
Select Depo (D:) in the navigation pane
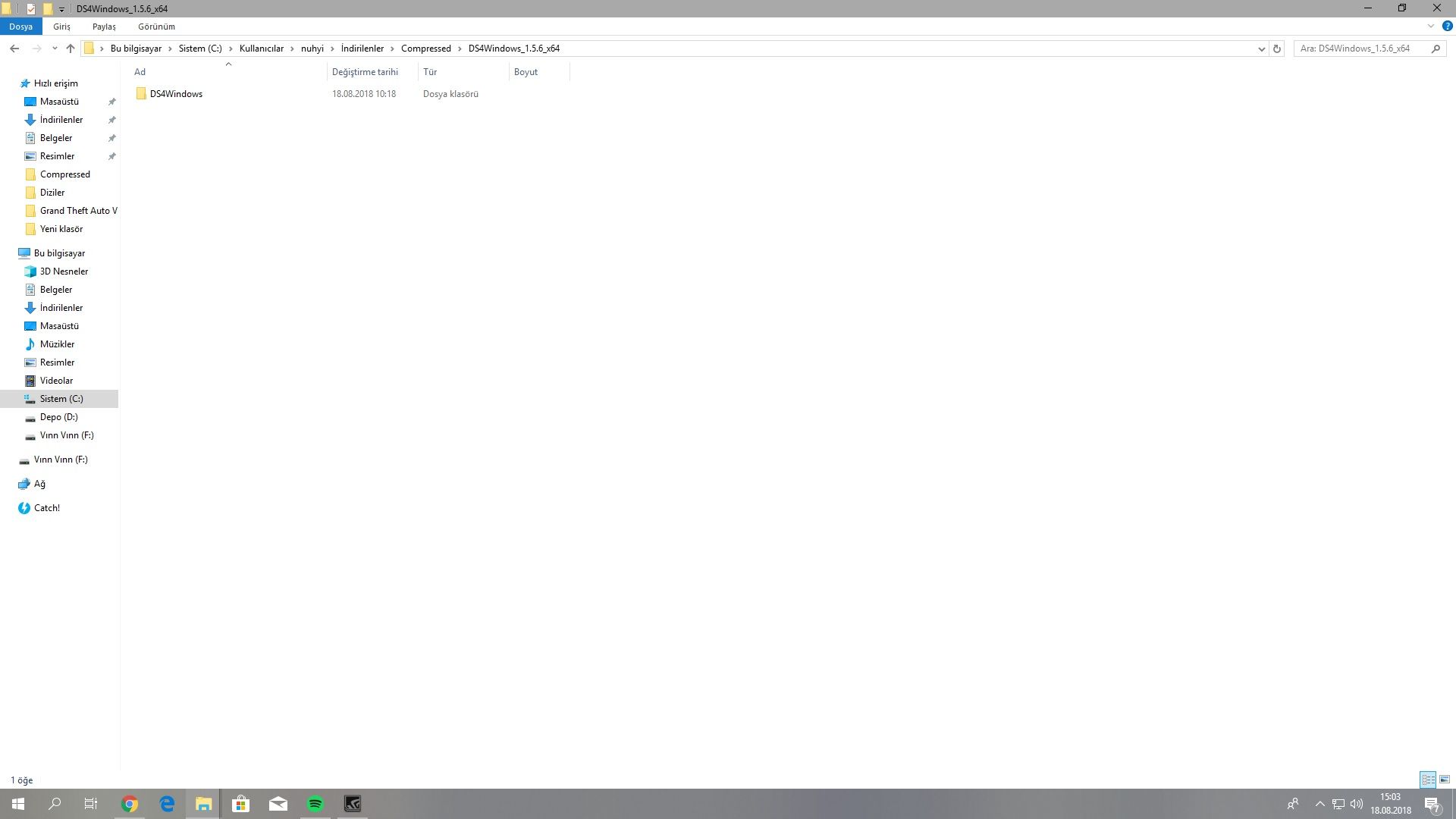pyautogui.click(x=58, y=417)
